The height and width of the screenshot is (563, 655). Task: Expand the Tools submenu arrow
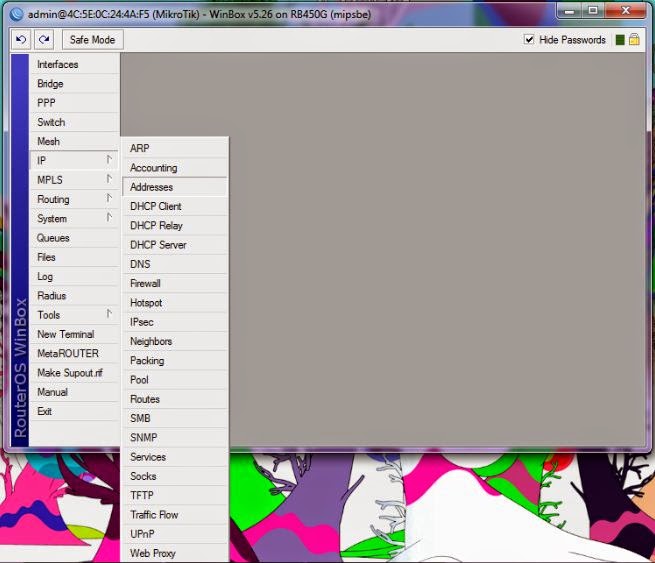pos(109,314)
